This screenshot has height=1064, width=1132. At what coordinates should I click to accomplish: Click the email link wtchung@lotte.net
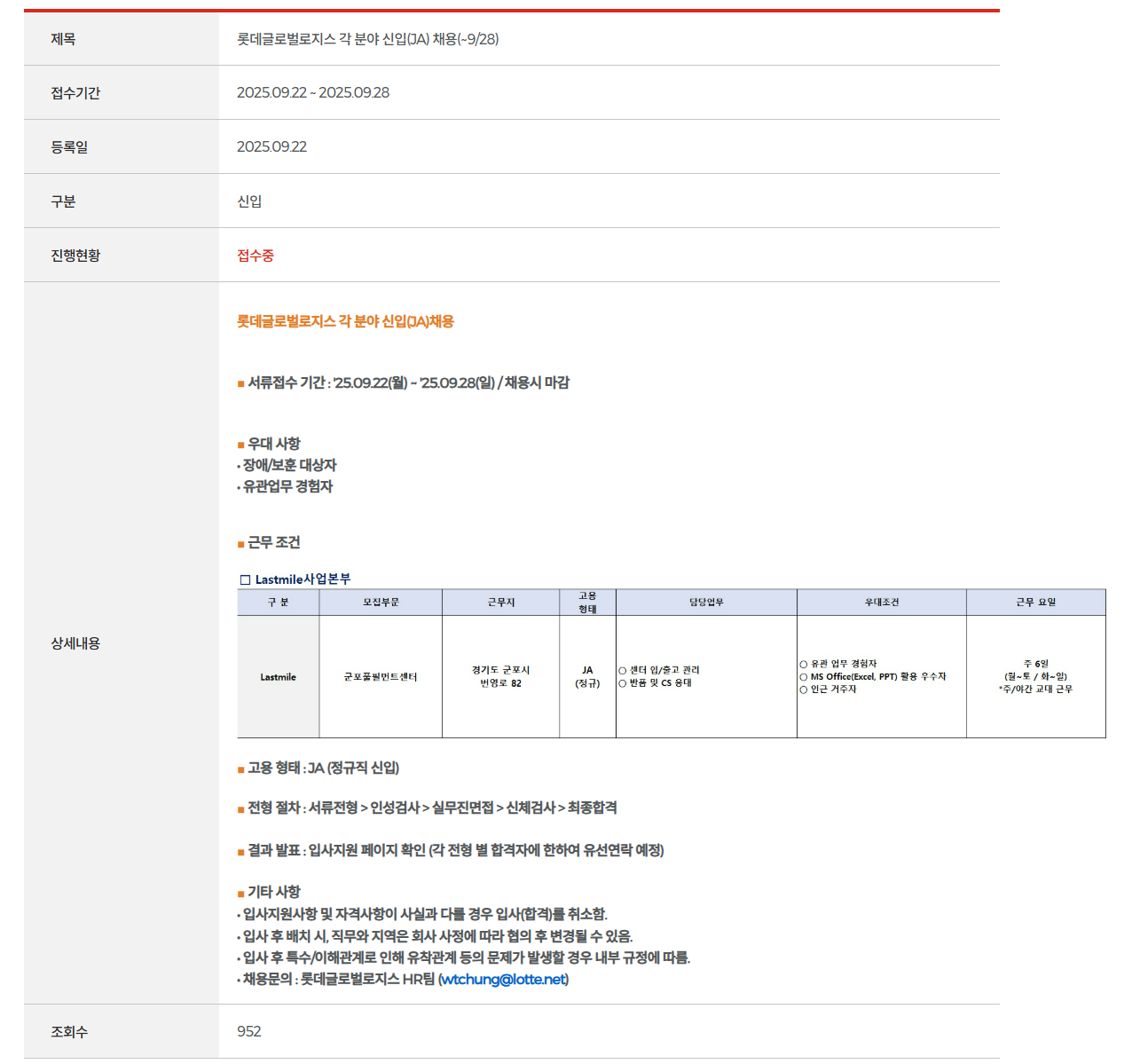point(507,980)
